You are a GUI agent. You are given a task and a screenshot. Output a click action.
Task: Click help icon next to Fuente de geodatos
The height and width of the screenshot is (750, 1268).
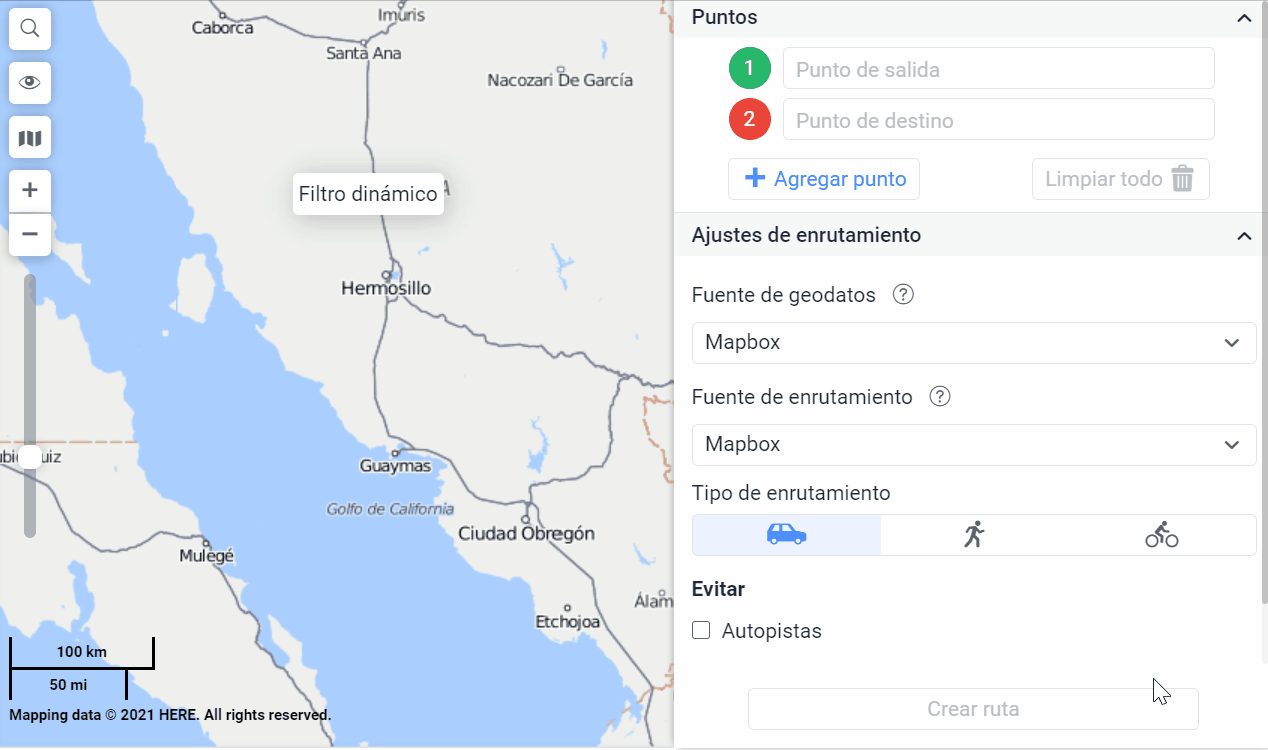point(903,295)
